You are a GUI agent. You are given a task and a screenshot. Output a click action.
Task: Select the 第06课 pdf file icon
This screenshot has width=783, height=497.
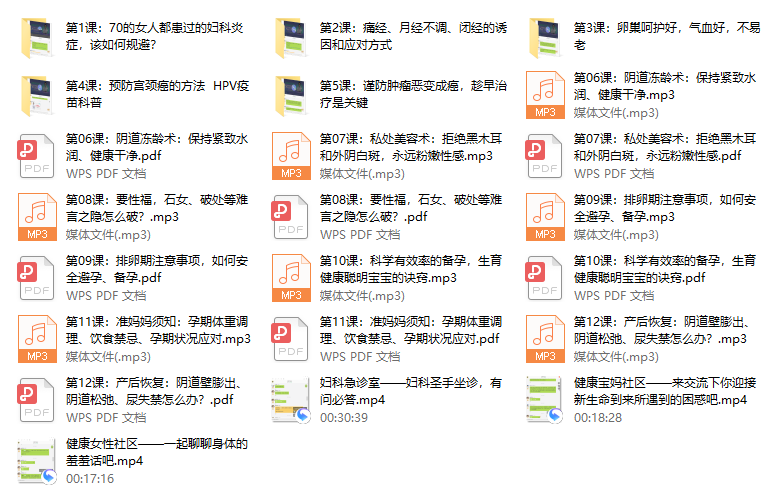pyautogui.click(x=36, y=156)
